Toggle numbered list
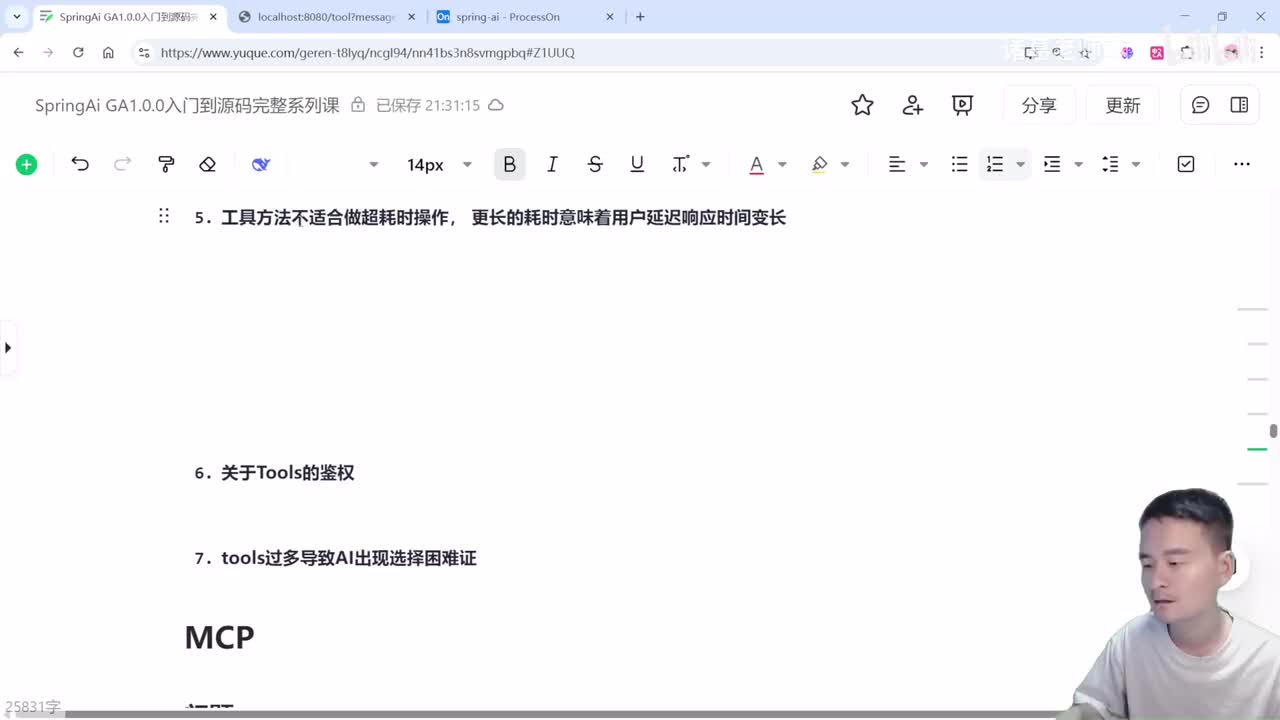1280x720 pixels. coord(994,164)
